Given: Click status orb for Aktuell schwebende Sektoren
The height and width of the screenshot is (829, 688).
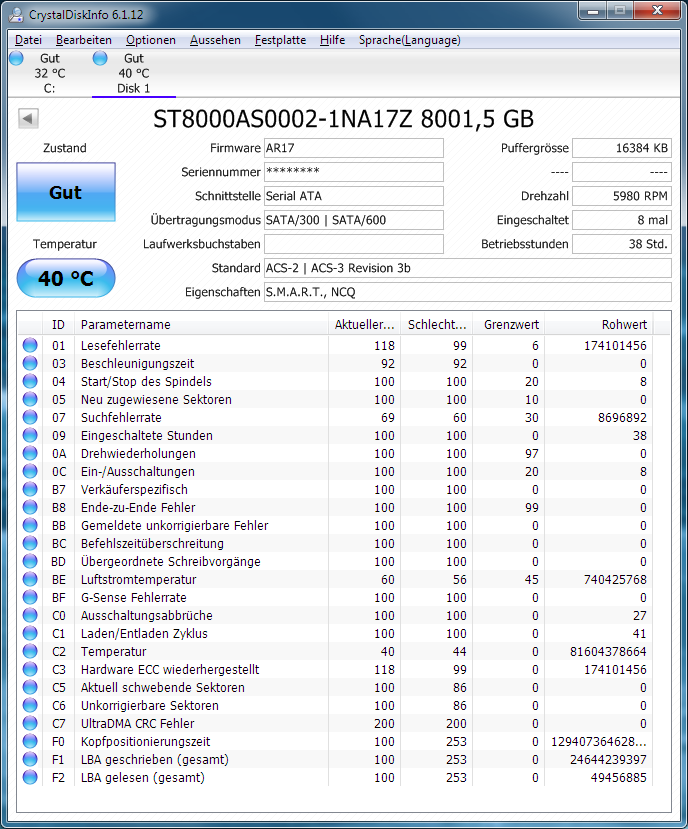Looking at the screenshot, I should click(x=30, y=687).
